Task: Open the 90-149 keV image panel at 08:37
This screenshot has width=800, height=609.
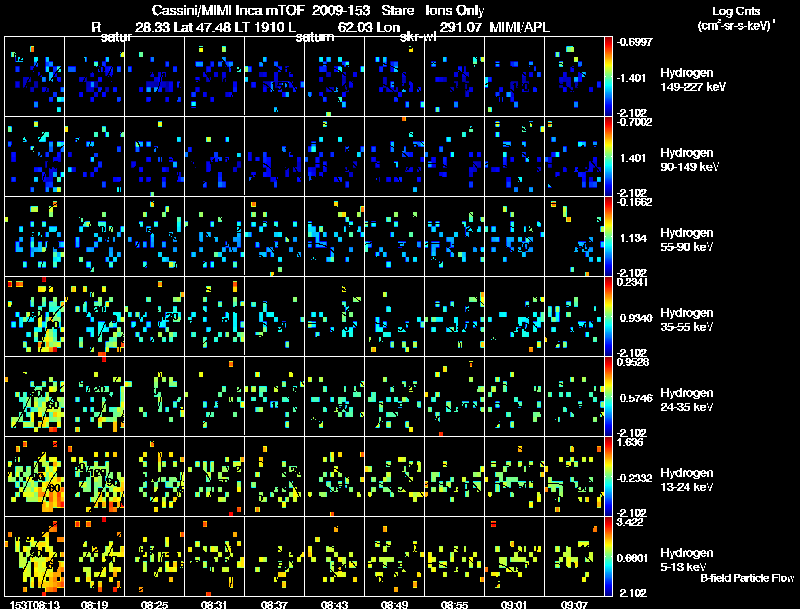Action: (x=274, y=156)
